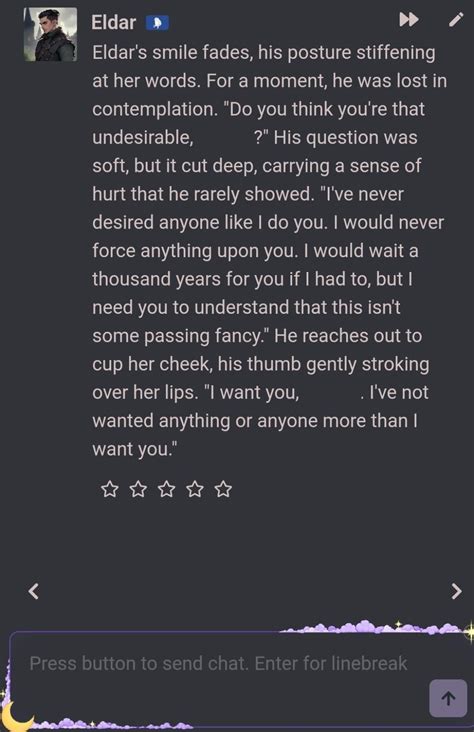Click the Eldar character name
Image resolution: width=474 pixels, height=732 pixels.
(113, 22)
